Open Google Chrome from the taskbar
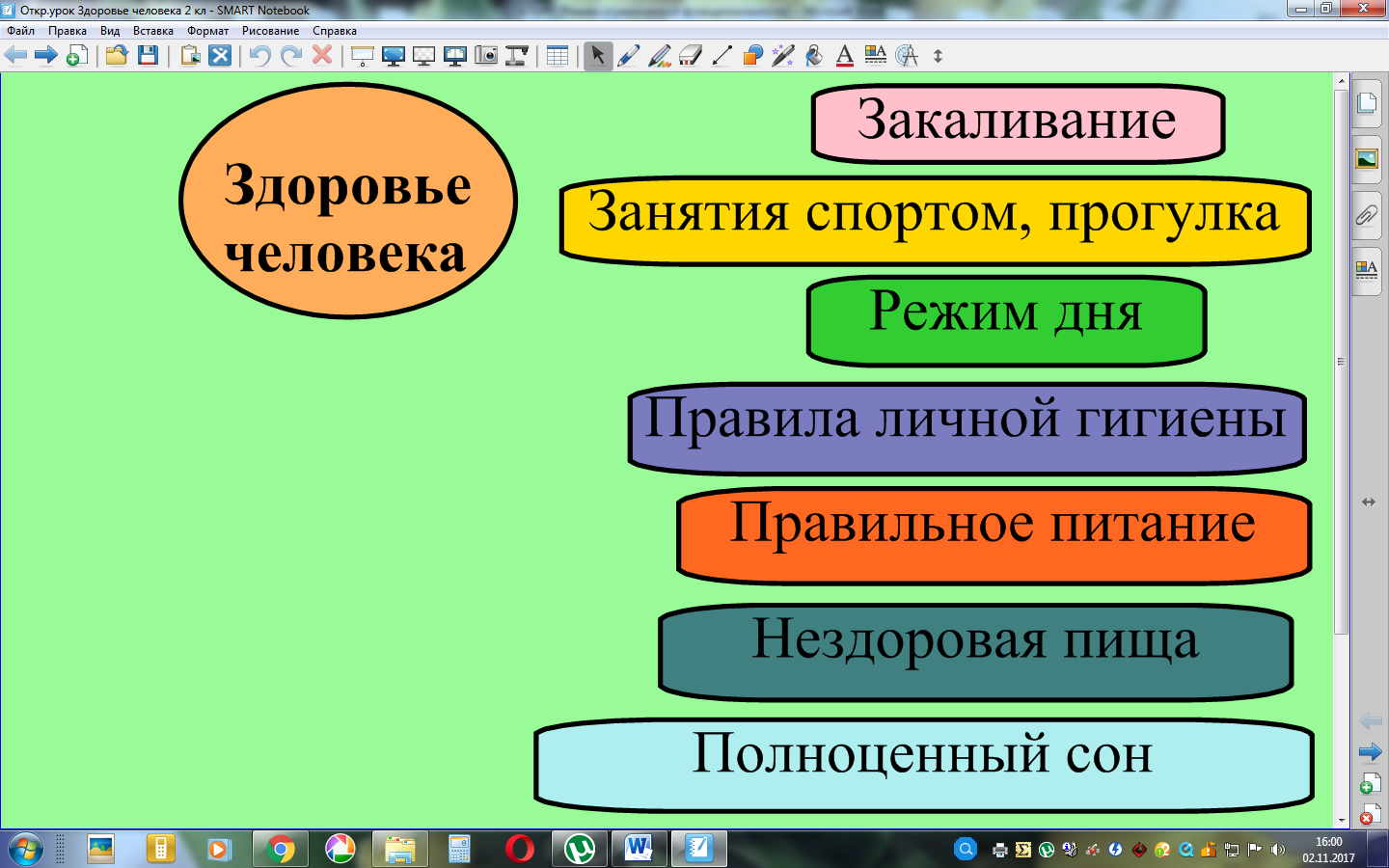 (x=281, y=849)
